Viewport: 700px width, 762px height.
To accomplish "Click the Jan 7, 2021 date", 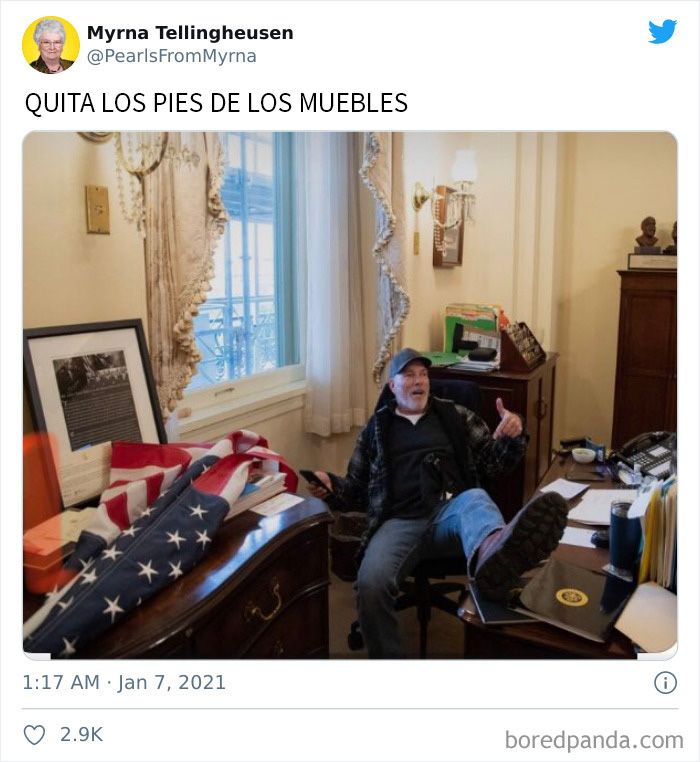I will pyautogui.click(x=172, y=682).
